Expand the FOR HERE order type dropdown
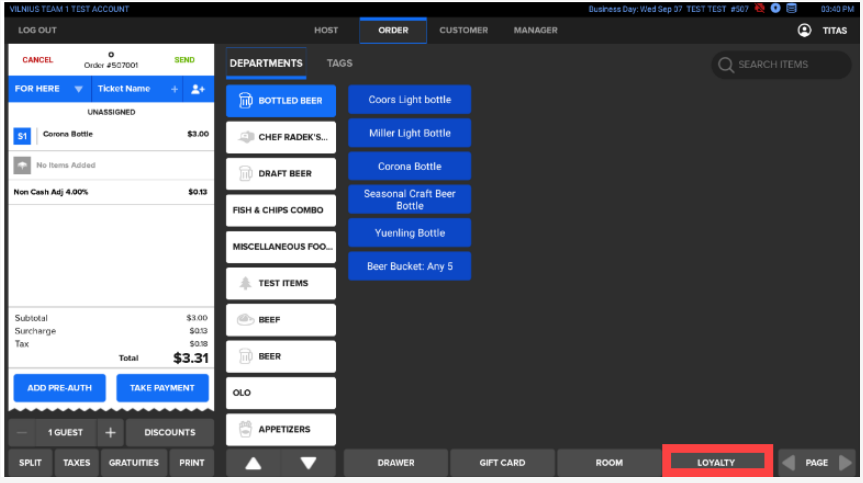Screen dimensions: 863x483 click(50, 89)
